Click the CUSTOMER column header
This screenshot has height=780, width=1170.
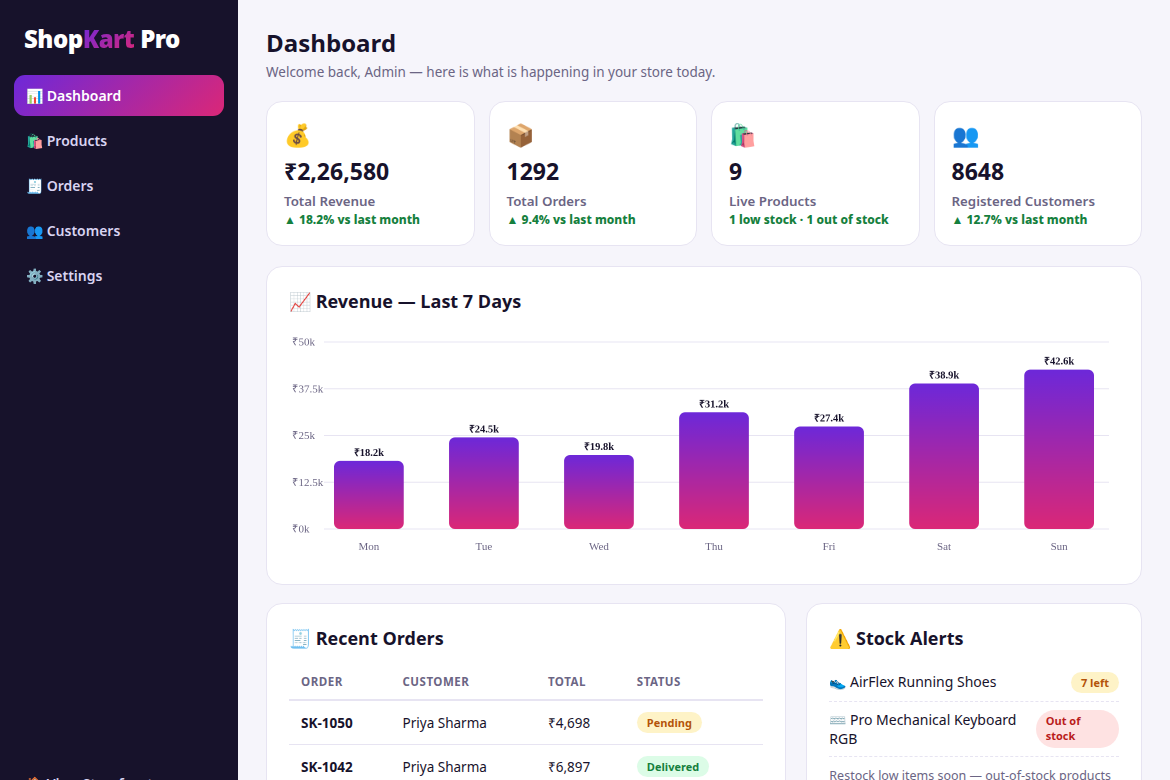click(x=436, y=681)
